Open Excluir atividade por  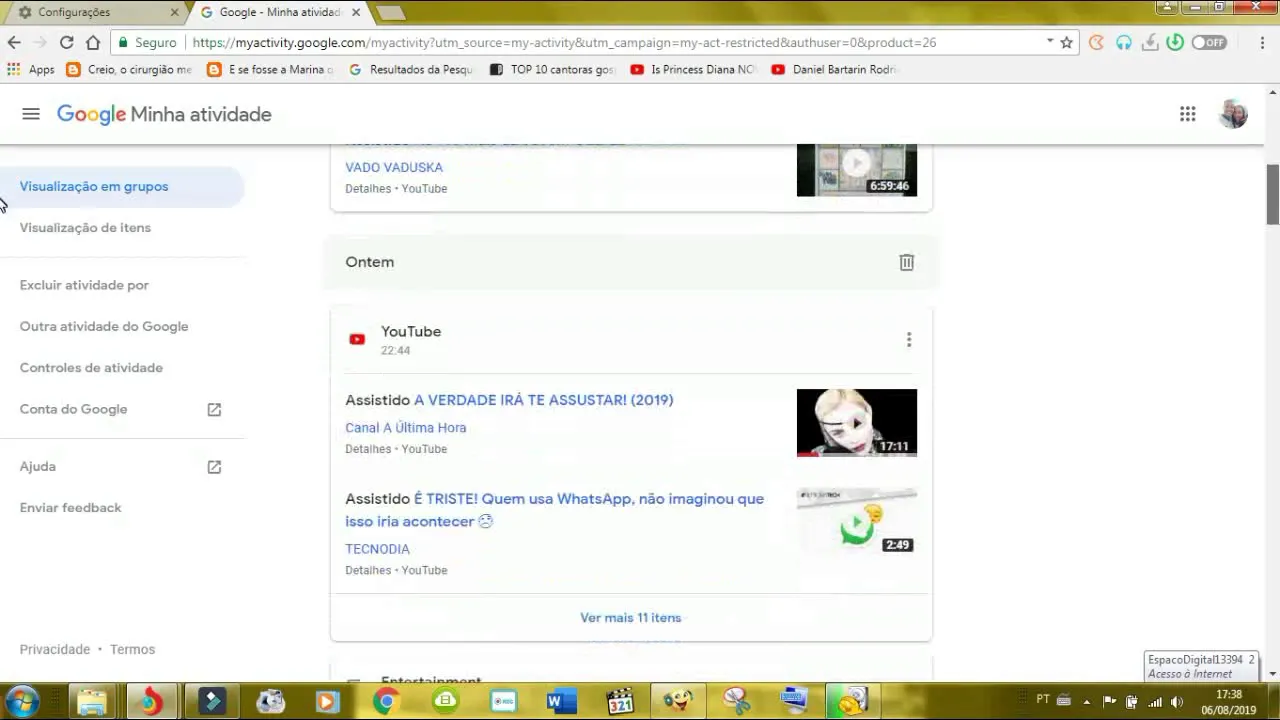point(84,285)
